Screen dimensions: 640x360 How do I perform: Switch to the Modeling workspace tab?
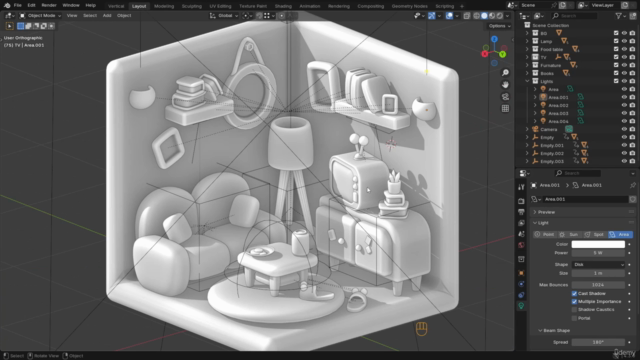(x=164, y=6)
